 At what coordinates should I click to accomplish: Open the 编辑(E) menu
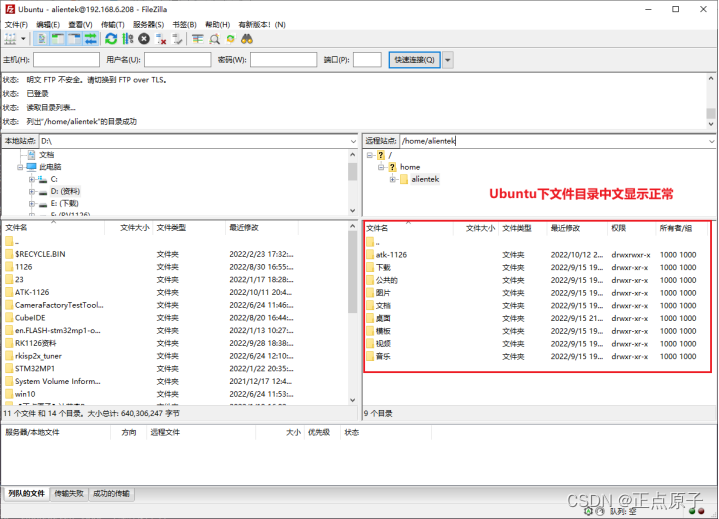48,24
